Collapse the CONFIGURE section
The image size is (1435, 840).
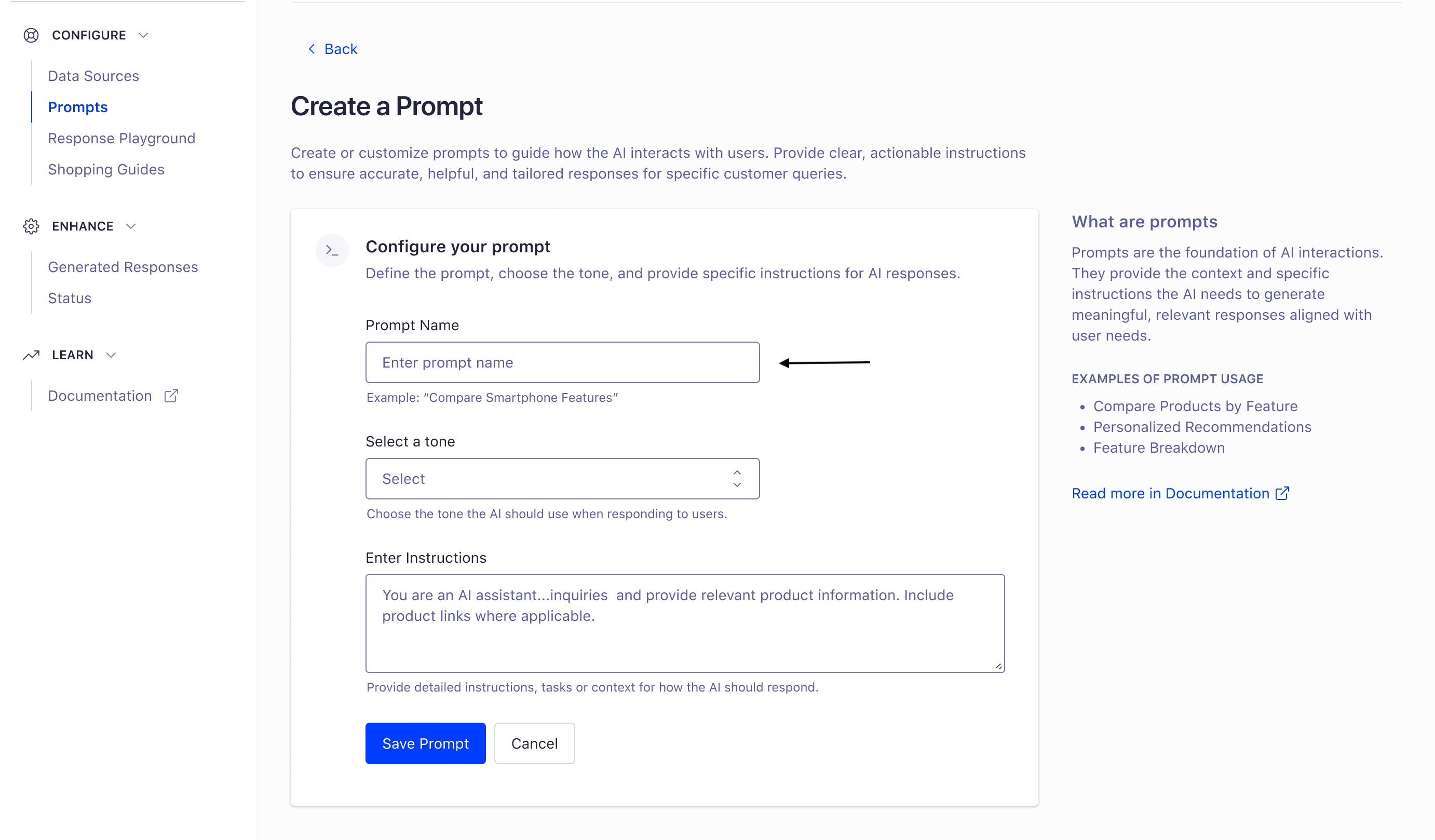click(x=143, y=35)
